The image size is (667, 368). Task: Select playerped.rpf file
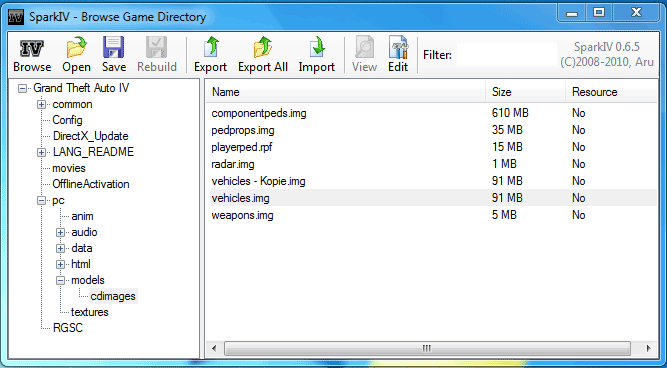pyautogui.click(x=242, y=147)
